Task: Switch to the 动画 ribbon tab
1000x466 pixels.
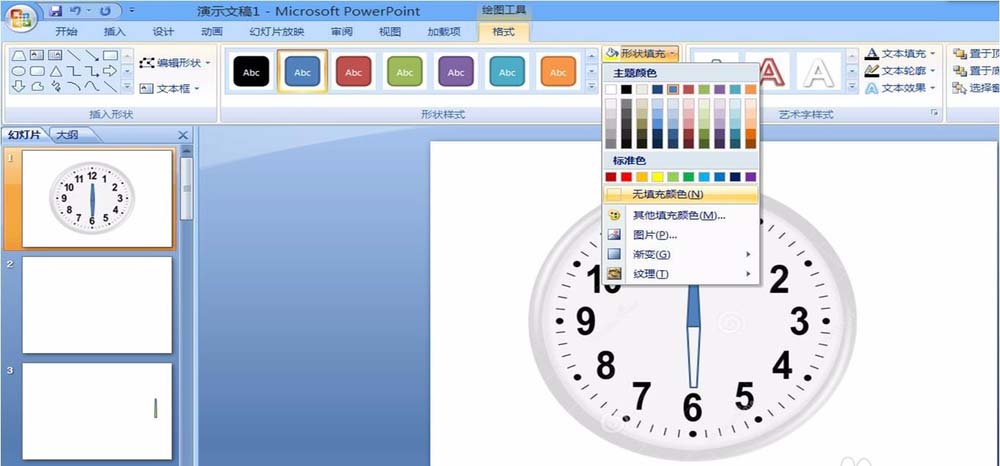Action: click(x=212, y=32)
